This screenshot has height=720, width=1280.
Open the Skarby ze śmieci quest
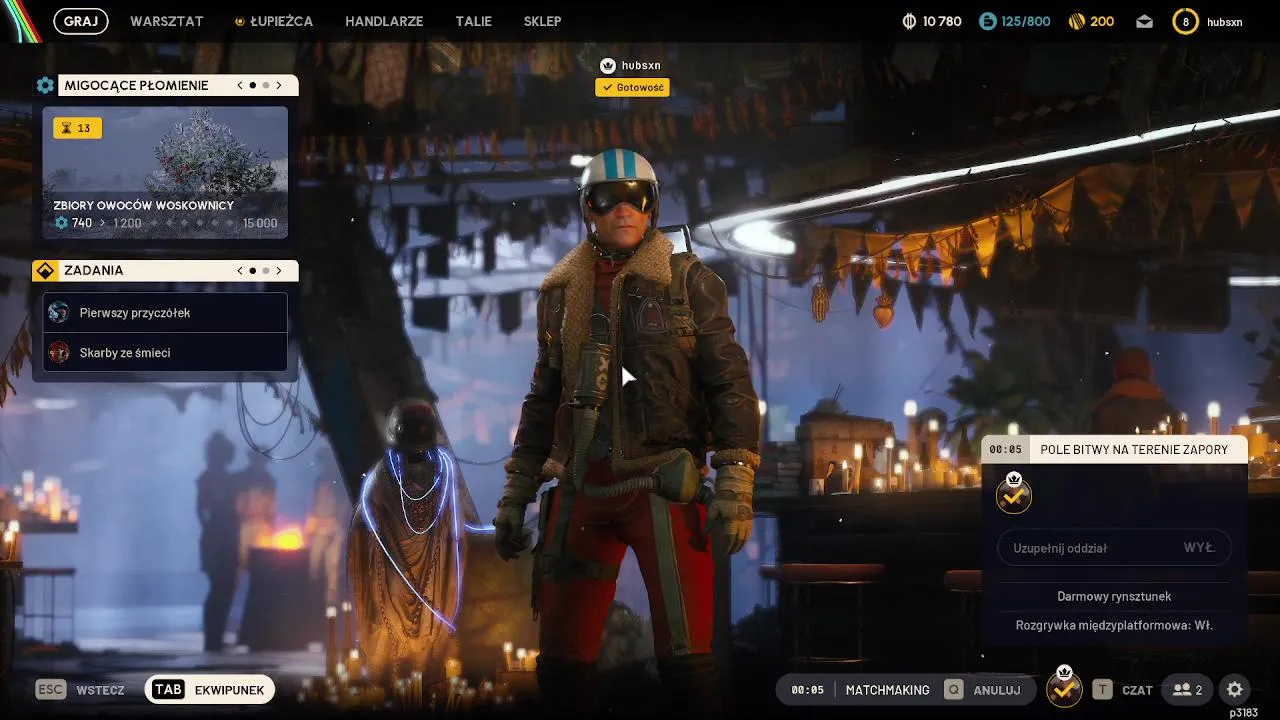[165, 353]
